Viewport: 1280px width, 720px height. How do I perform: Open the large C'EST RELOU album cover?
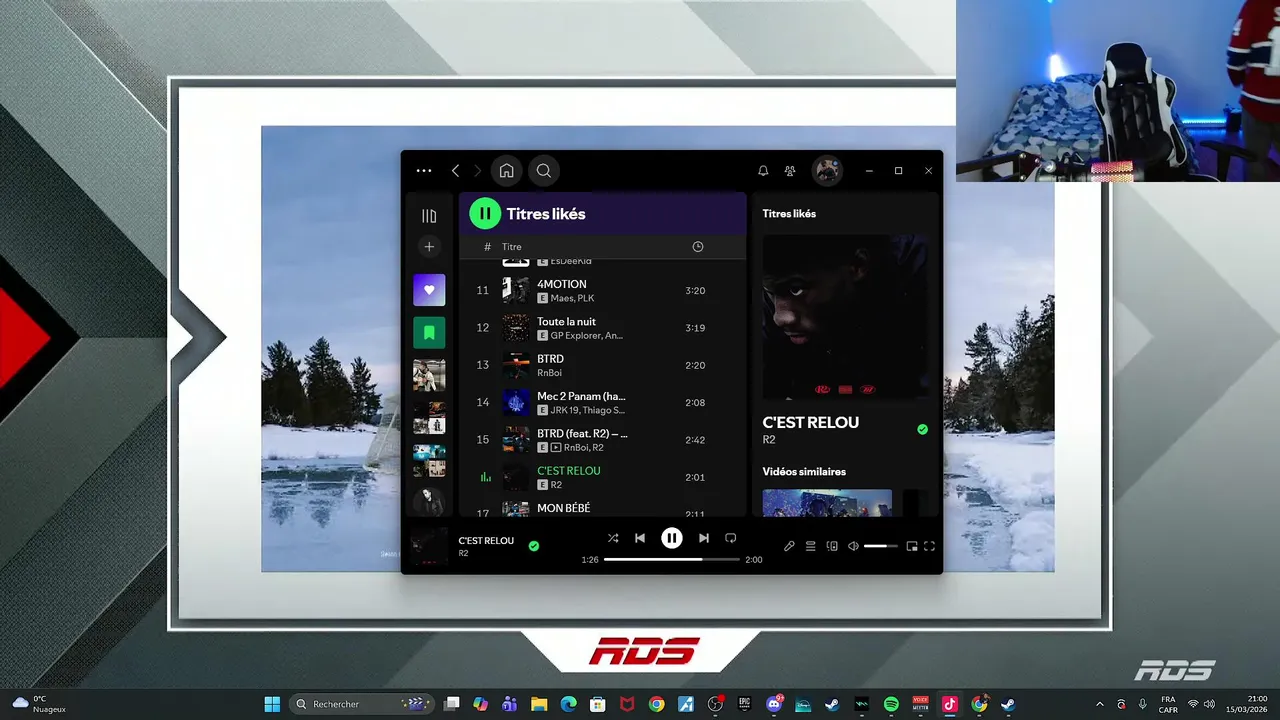[x=845, y=316]
